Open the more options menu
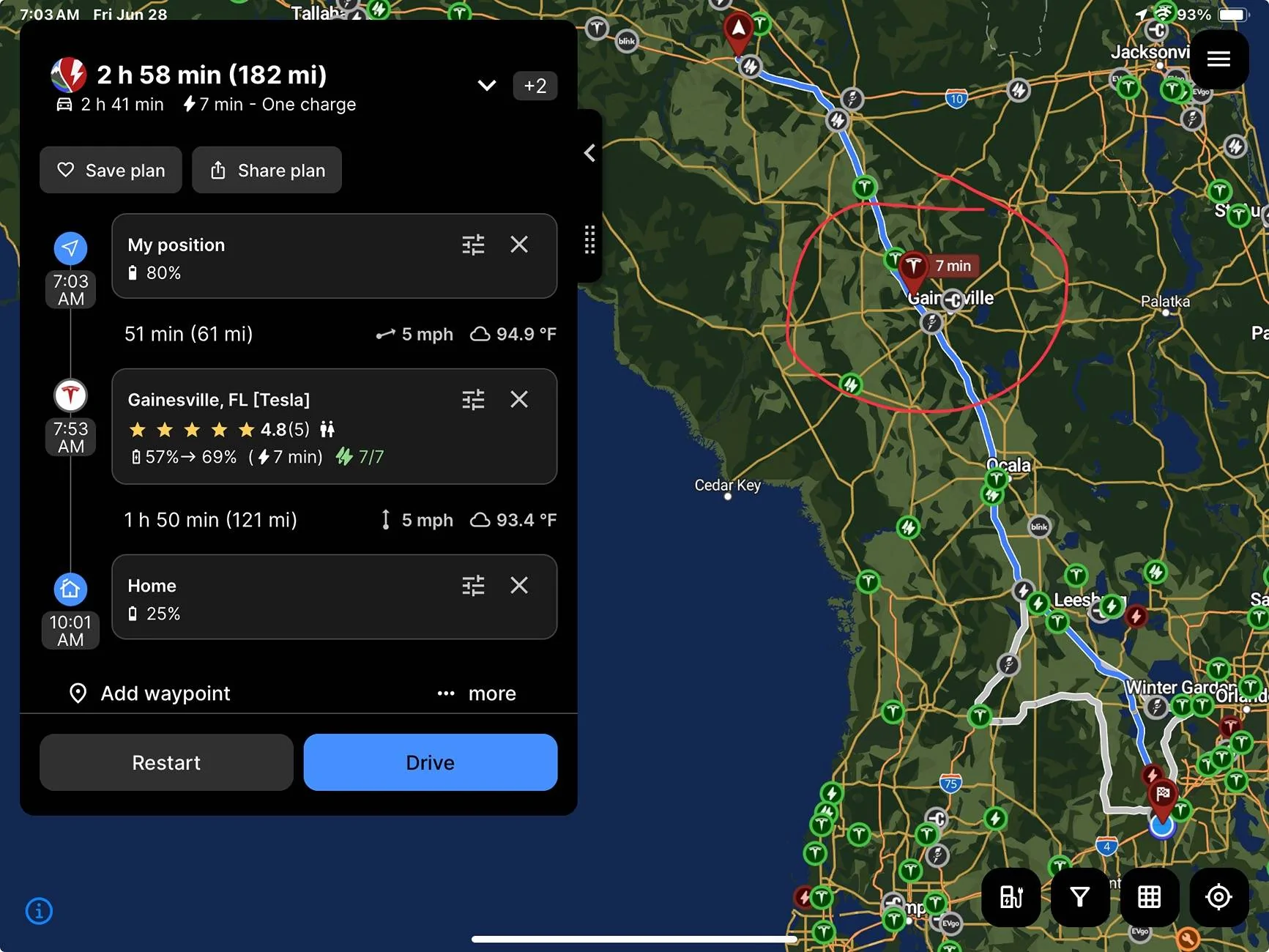1269x952 pixels. tap(477, 693)
